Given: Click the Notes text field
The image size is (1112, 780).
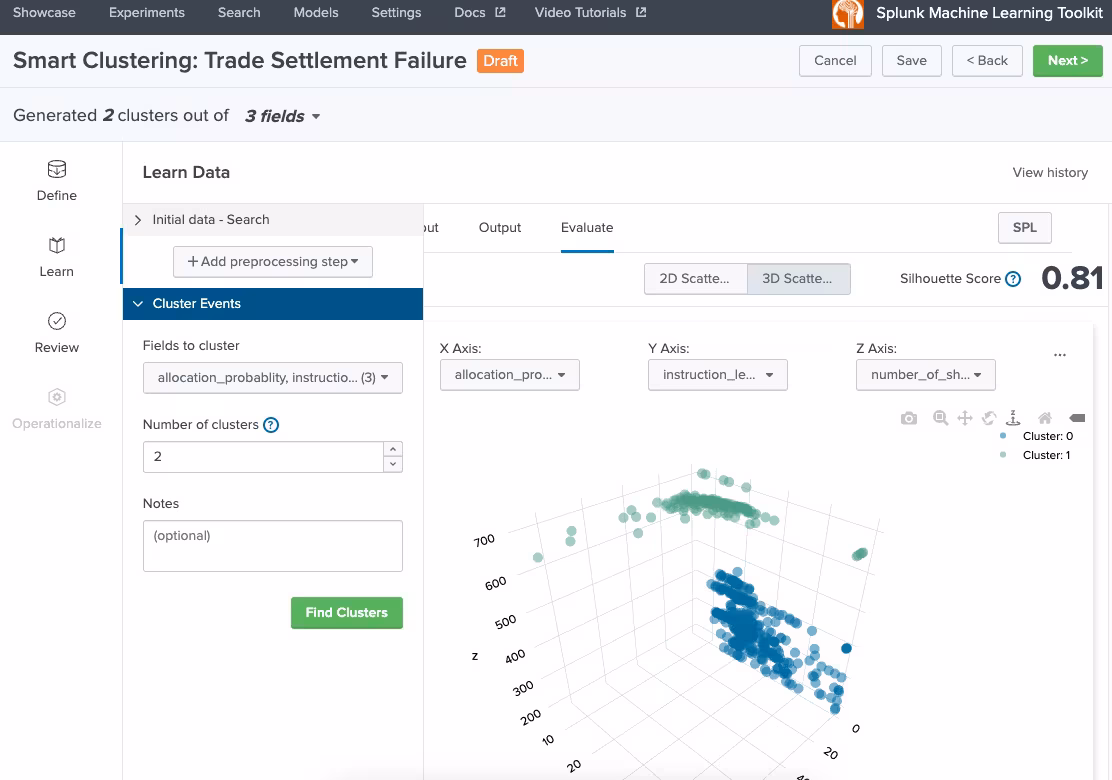Looking at the screenshot, I should [x=272, y=546].
